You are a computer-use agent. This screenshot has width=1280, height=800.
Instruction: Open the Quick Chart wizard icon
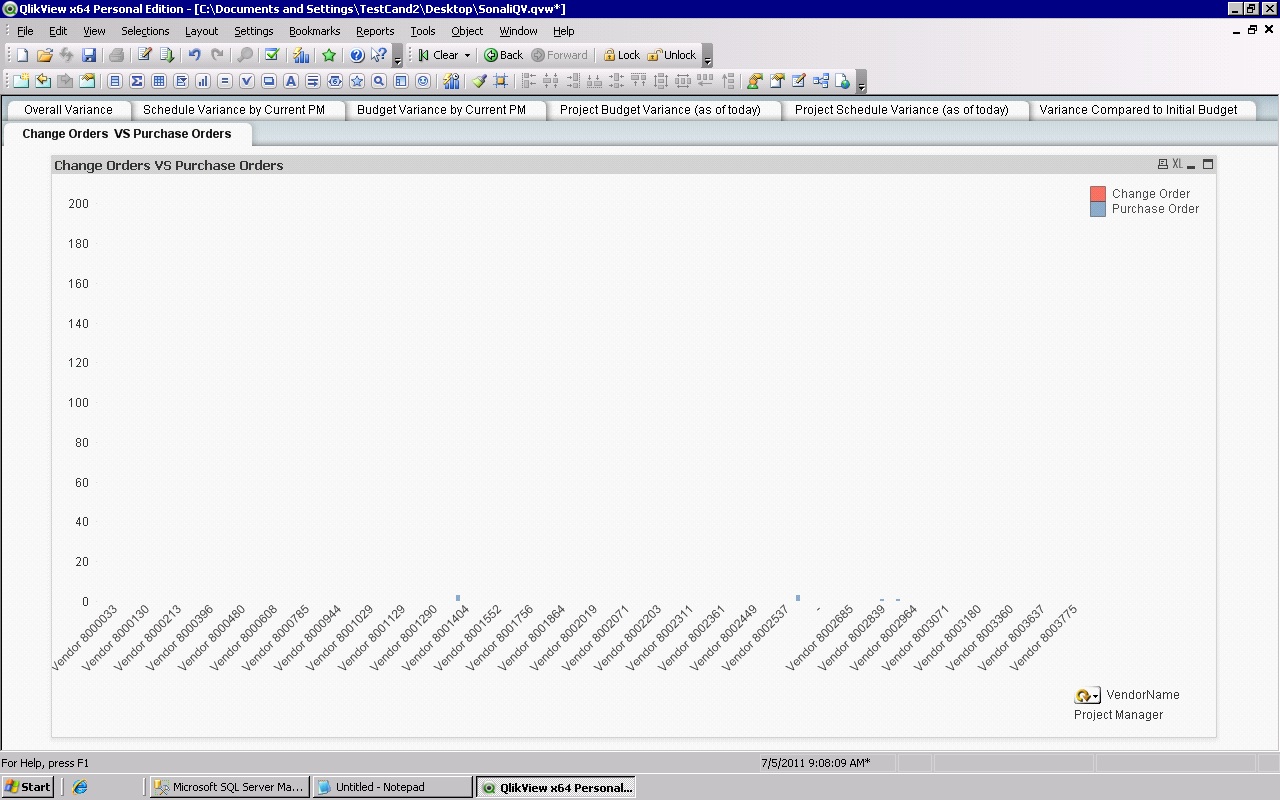301,56
